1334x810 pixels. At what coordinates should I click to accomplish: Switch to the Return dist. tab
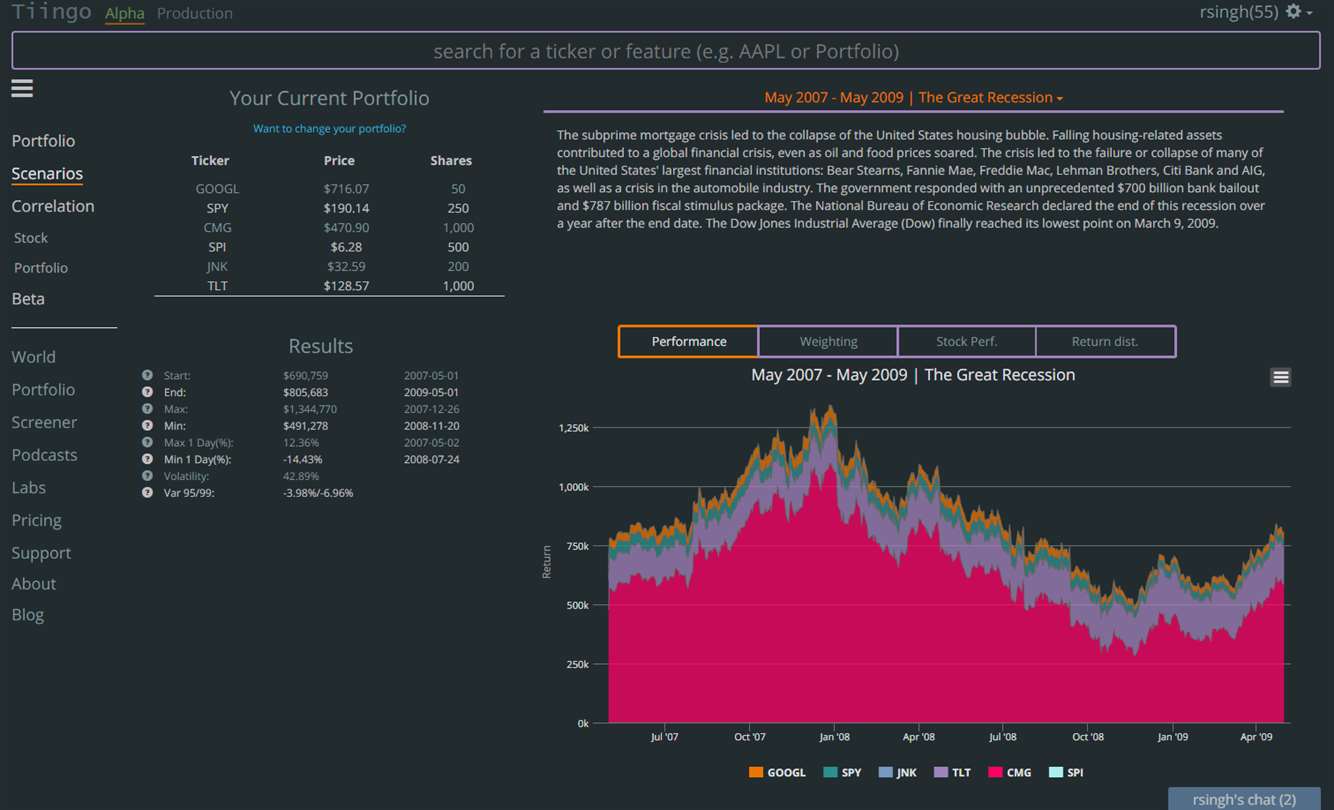(1105, 341)
